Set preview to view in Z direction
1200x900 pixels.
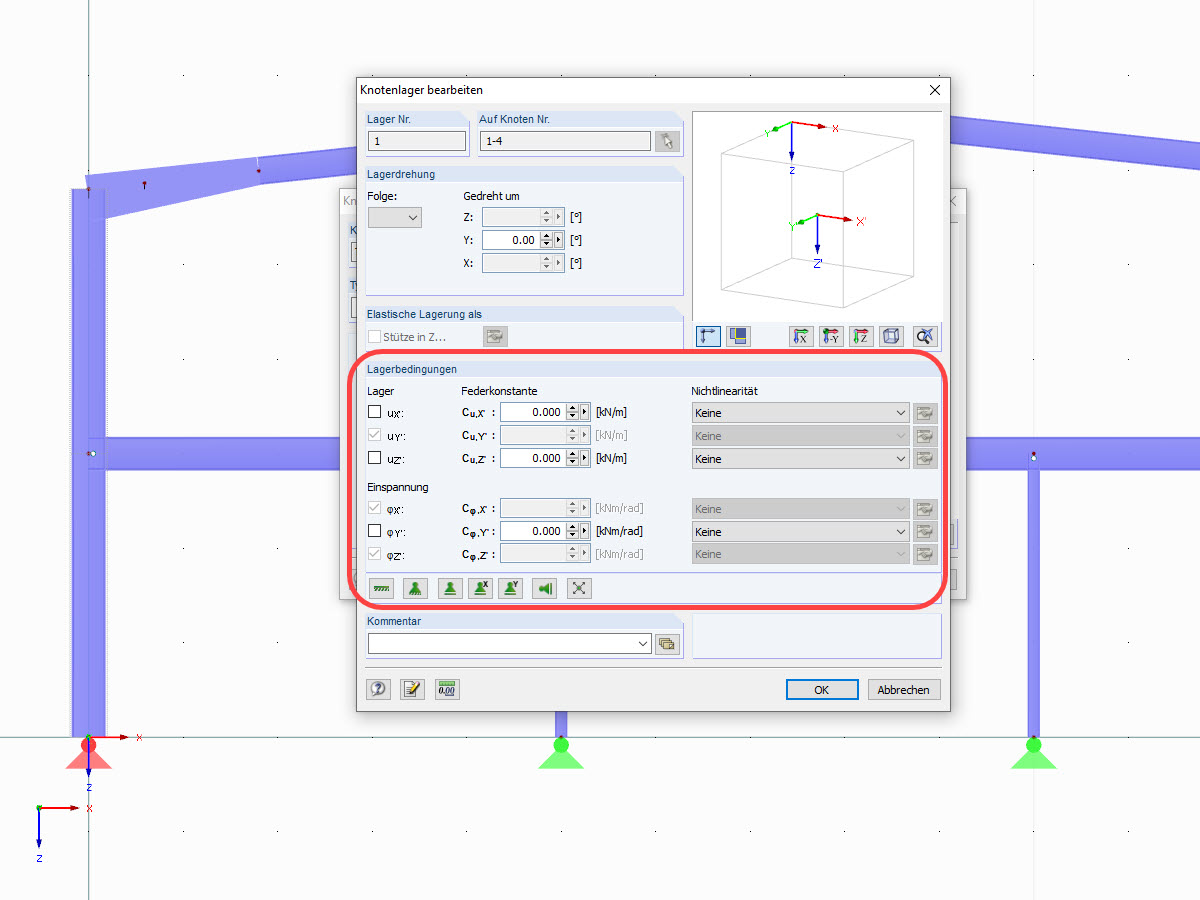point(861,336)
